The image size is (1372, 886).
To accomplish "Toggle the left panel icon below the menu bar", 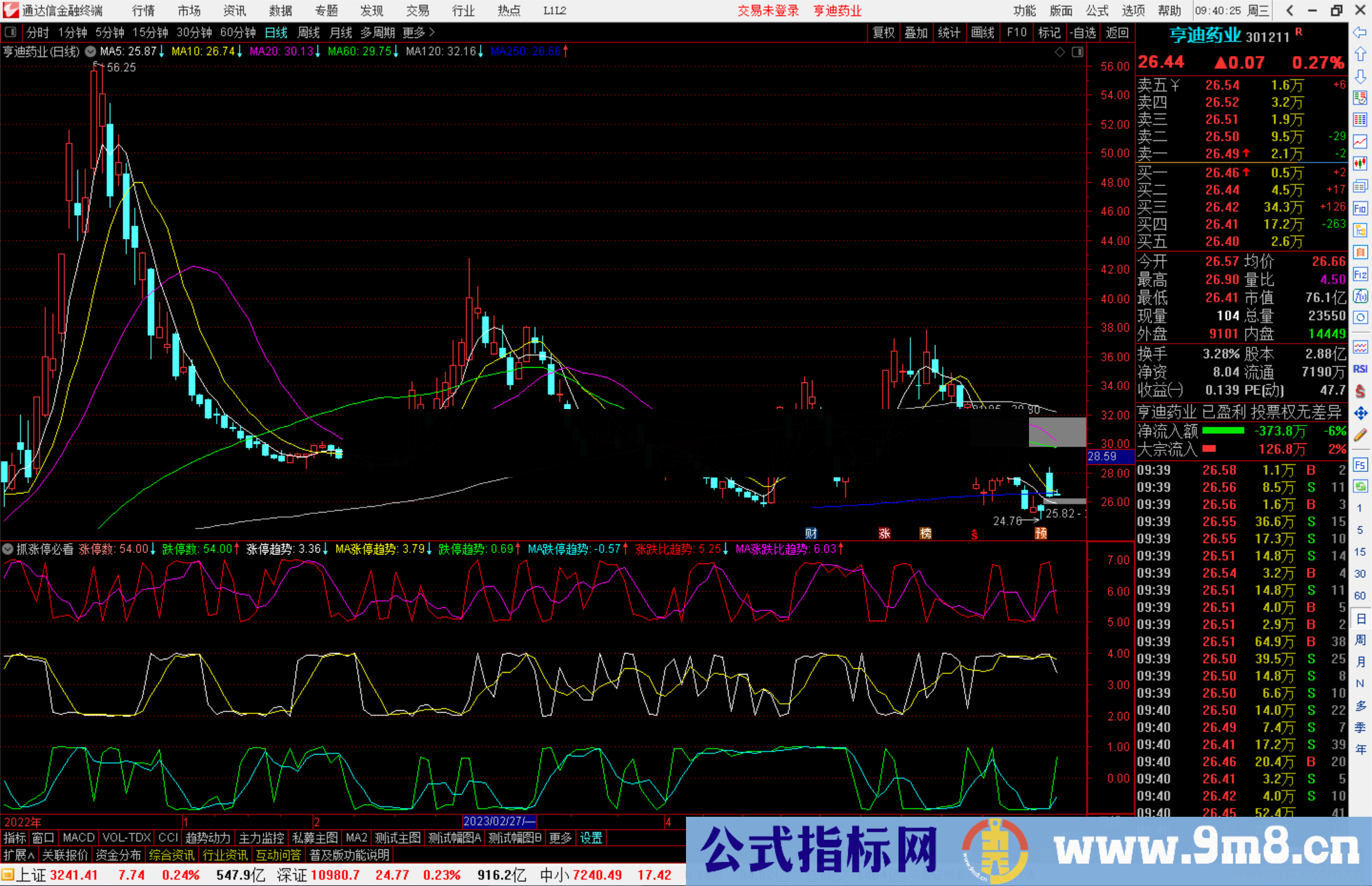I will [x=10, y=32].
